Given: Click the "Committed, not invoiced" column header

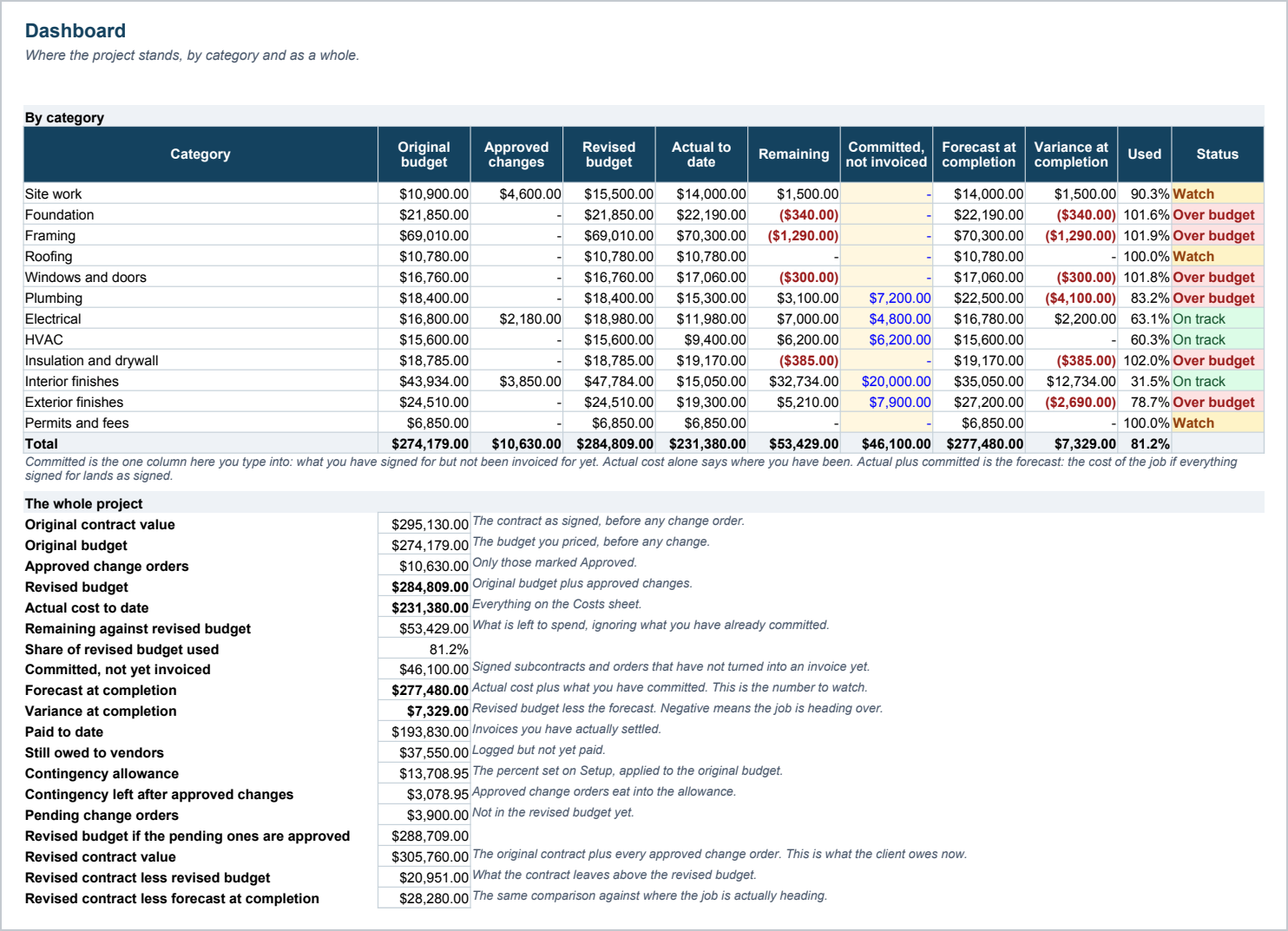Looking at the screenshot, I should (x=886, y=154).
